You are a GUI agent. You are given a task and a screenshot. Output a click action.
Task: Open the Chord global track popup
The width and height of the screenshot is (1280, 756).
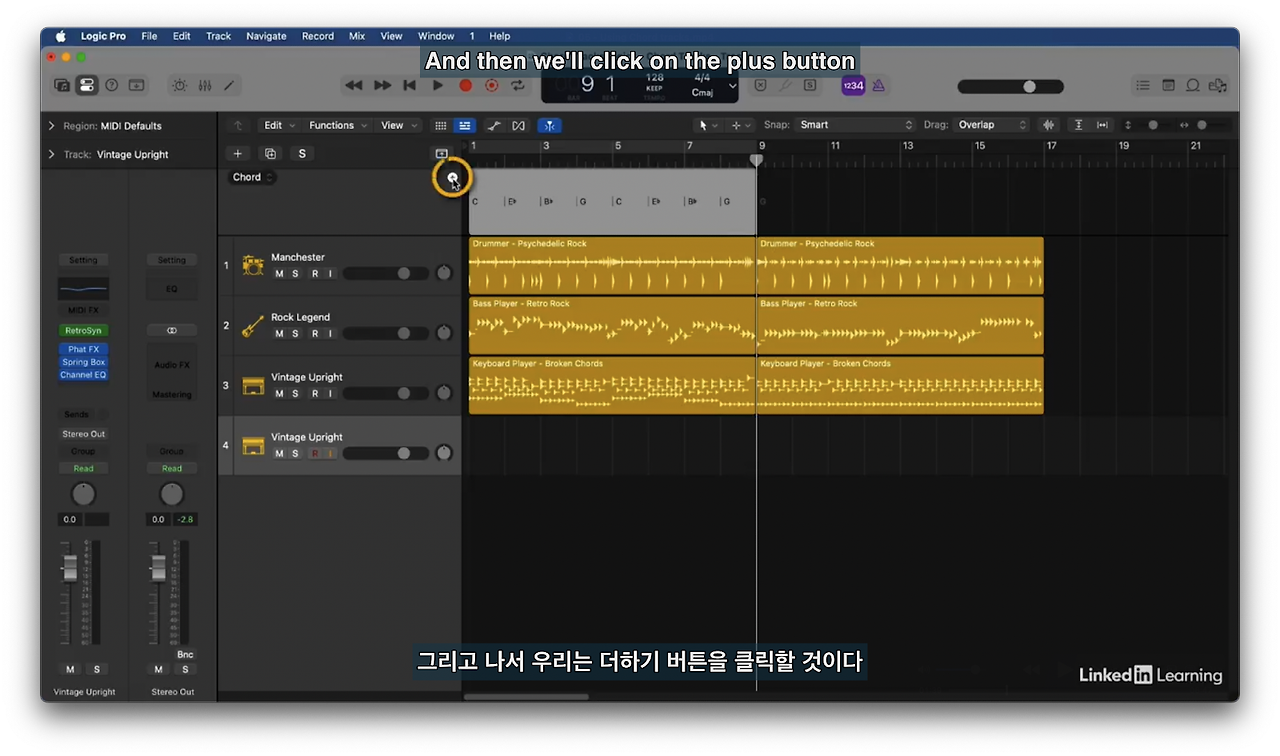(x=253, y=177)
